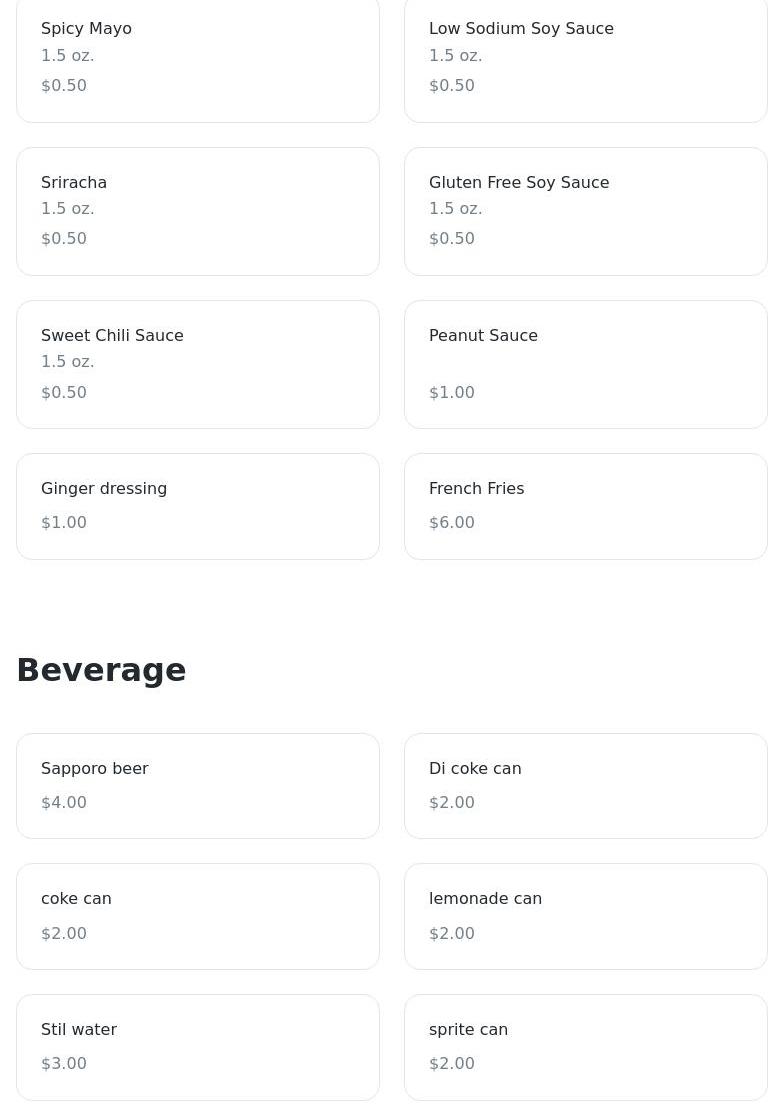The width and height of the screenshot is (784, 1105).
Task: Pick the Sweet Chili Sauce card
Action: [x=198, y=364]
